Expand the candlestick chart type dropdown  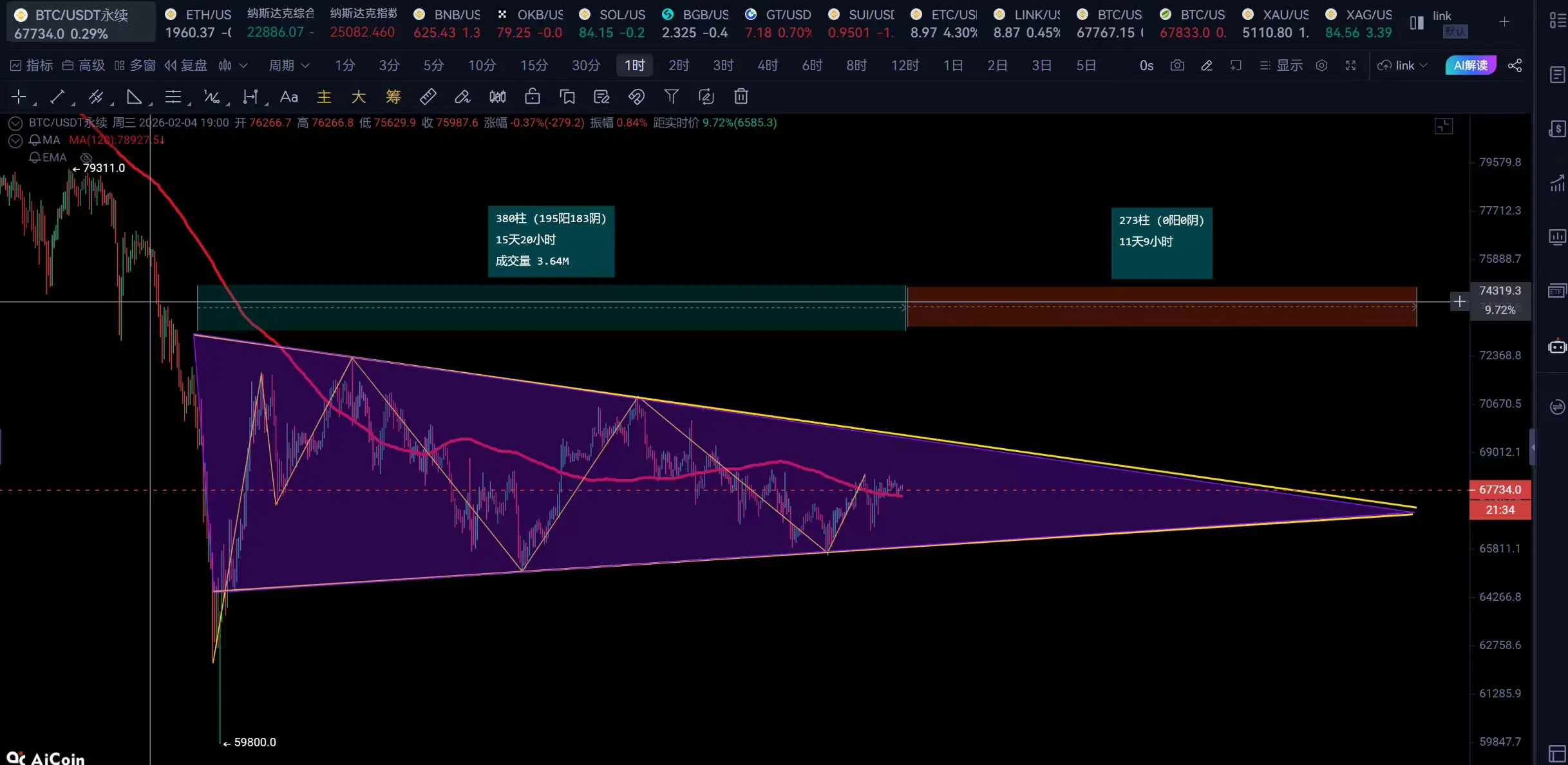click(243, 65)
